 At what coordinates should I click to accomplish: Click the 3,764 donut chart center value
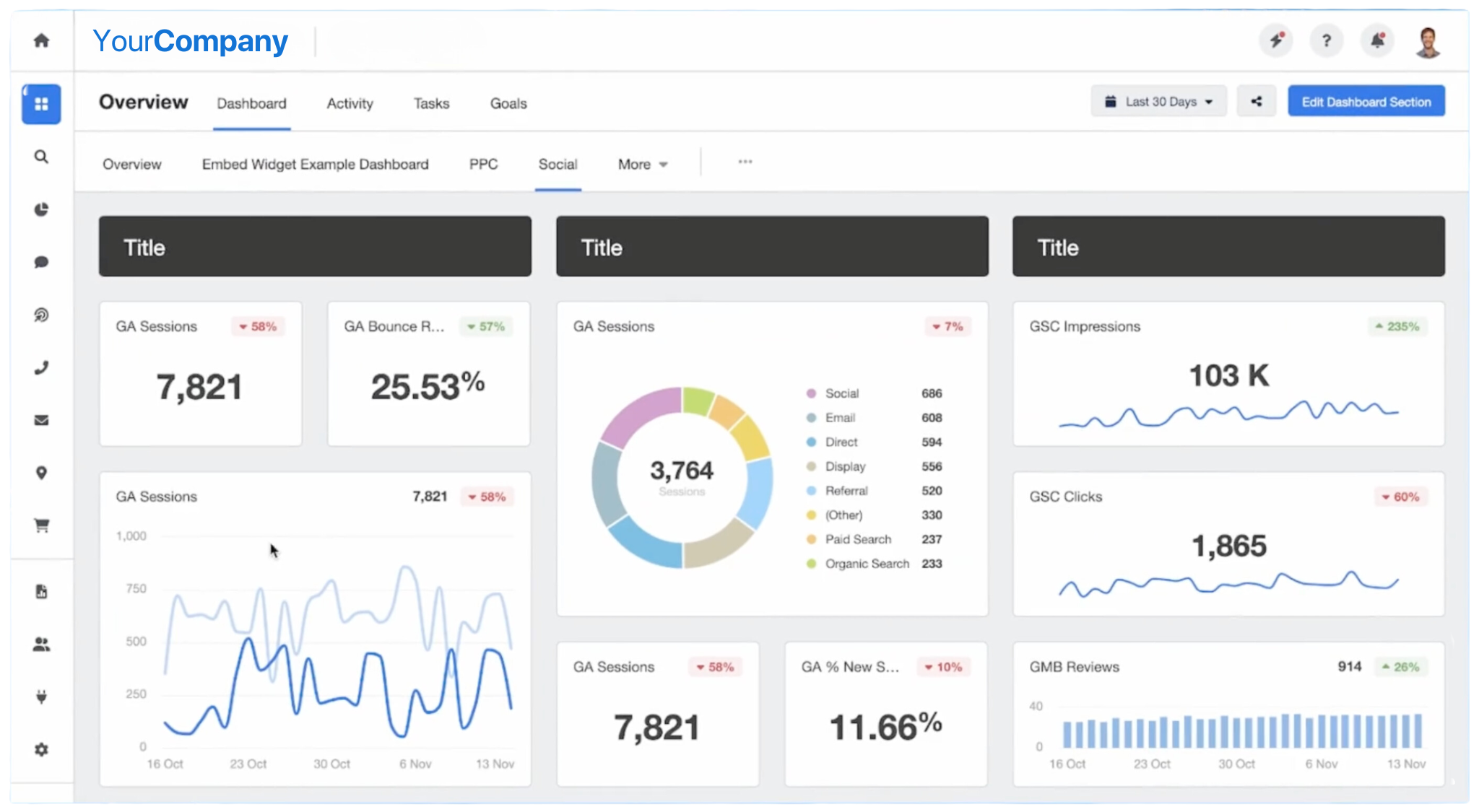pyautogui.click(x=682, y=471)
